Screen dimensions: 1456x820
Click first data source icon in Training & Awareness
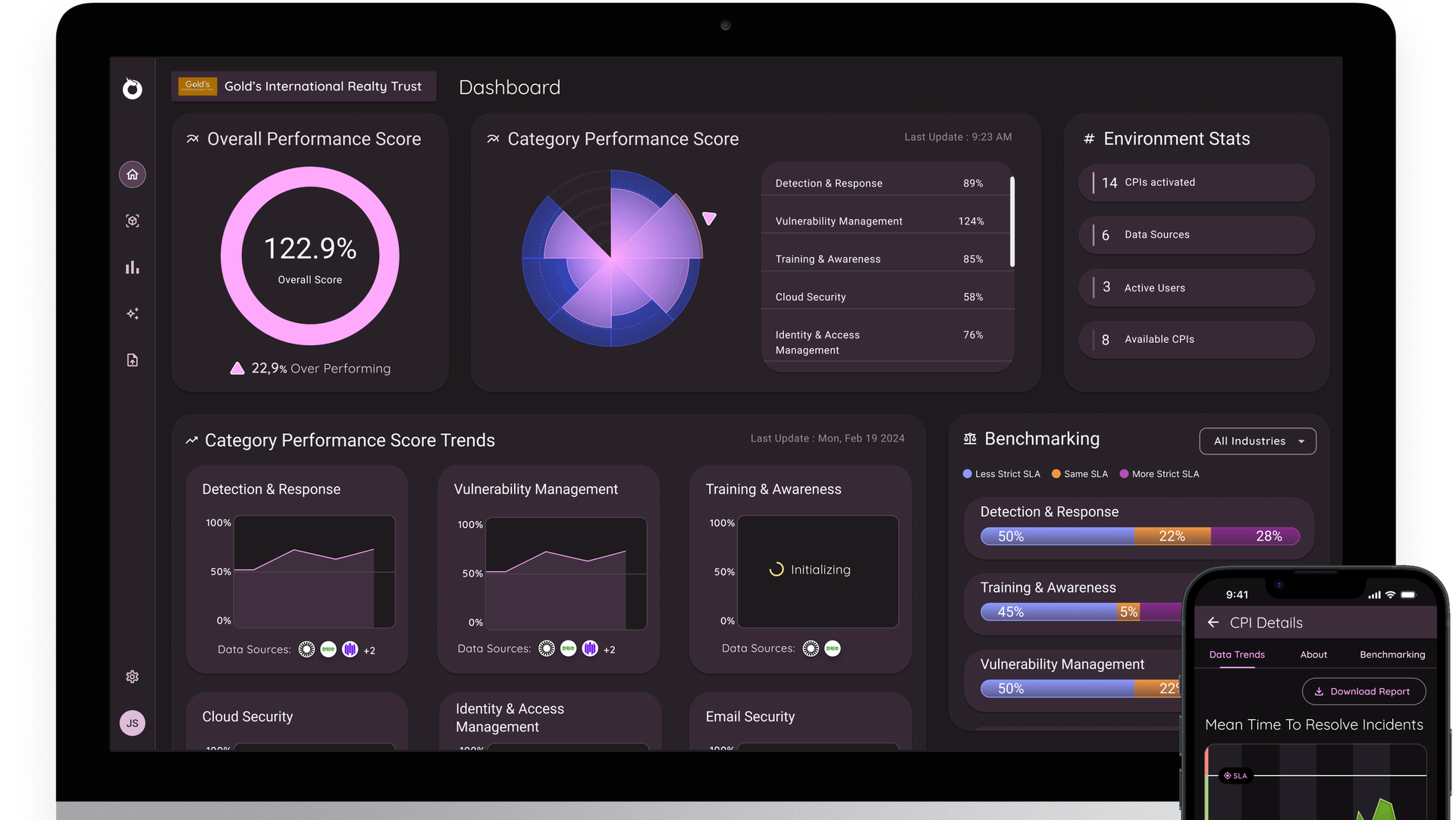(x=811, y=649)
